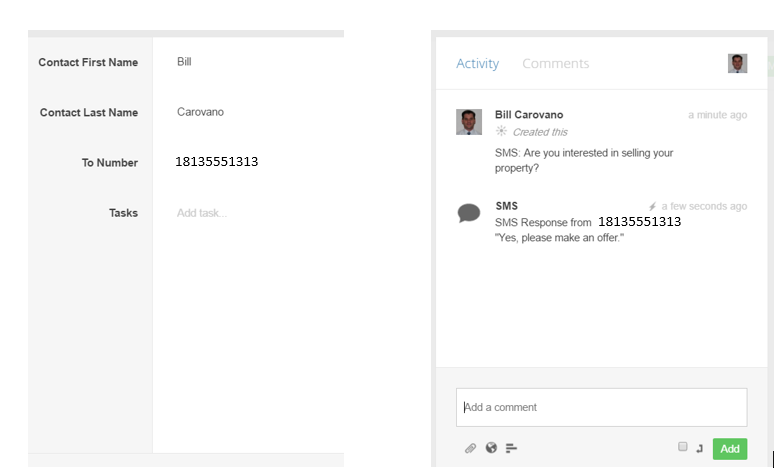This screenshot has height=476, width=782.
Task: Click the paperclip attach file icon
Action: coord(470,448)
